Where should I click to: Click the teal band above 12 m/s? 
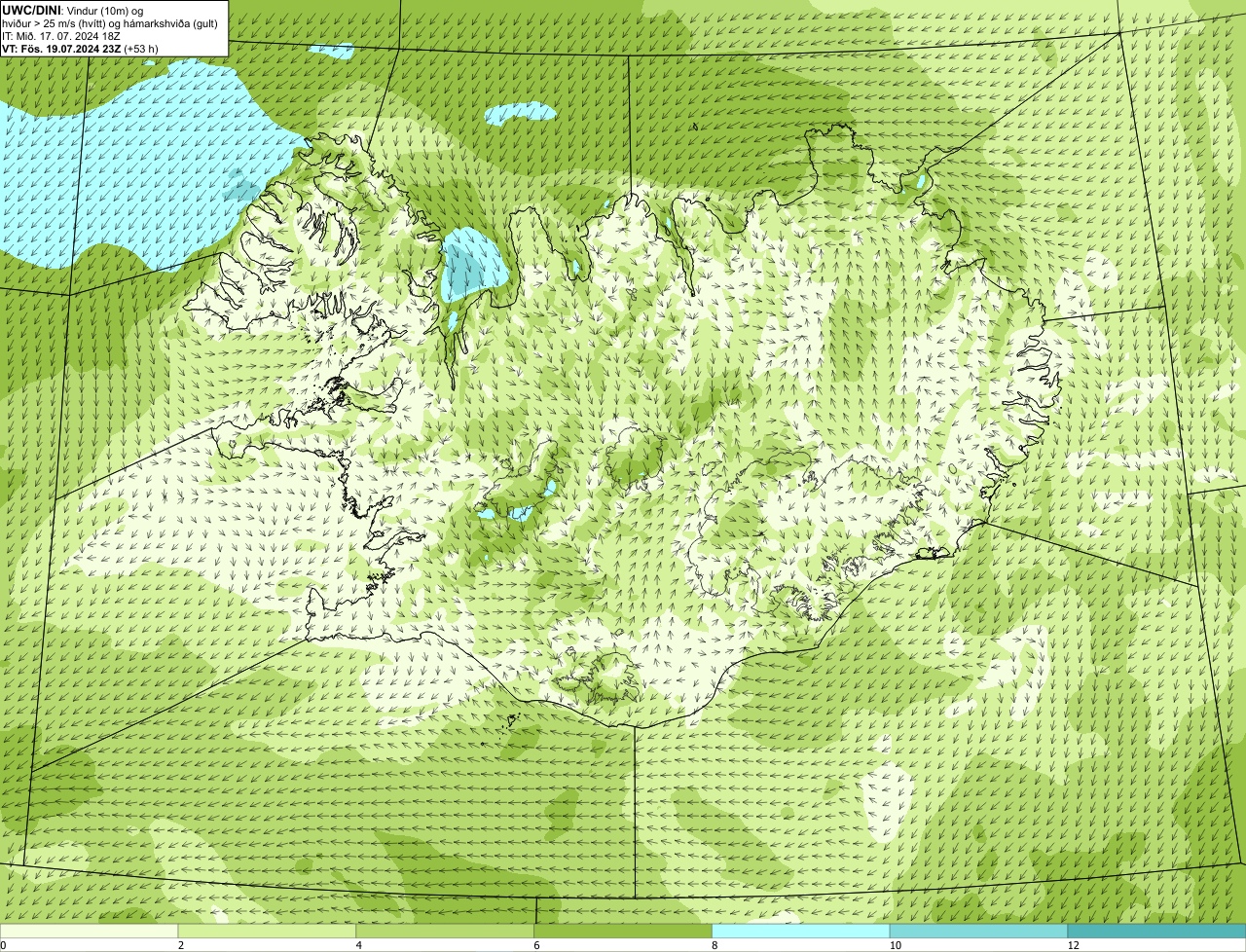[1156, 931]
